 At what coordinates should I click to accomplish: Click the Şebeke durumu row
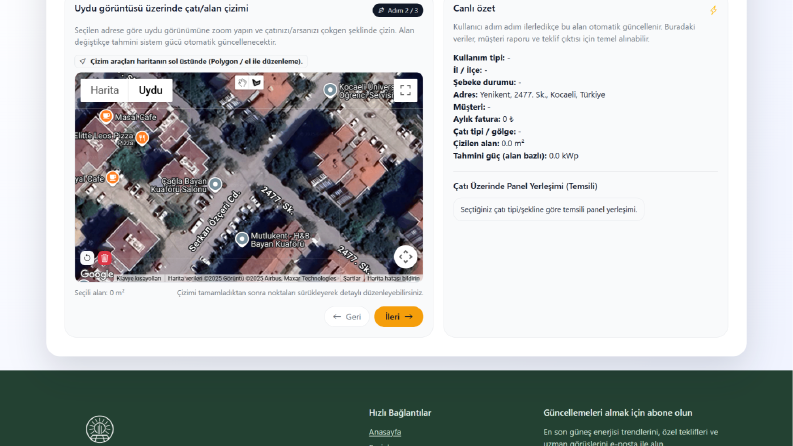pos(487,82)
